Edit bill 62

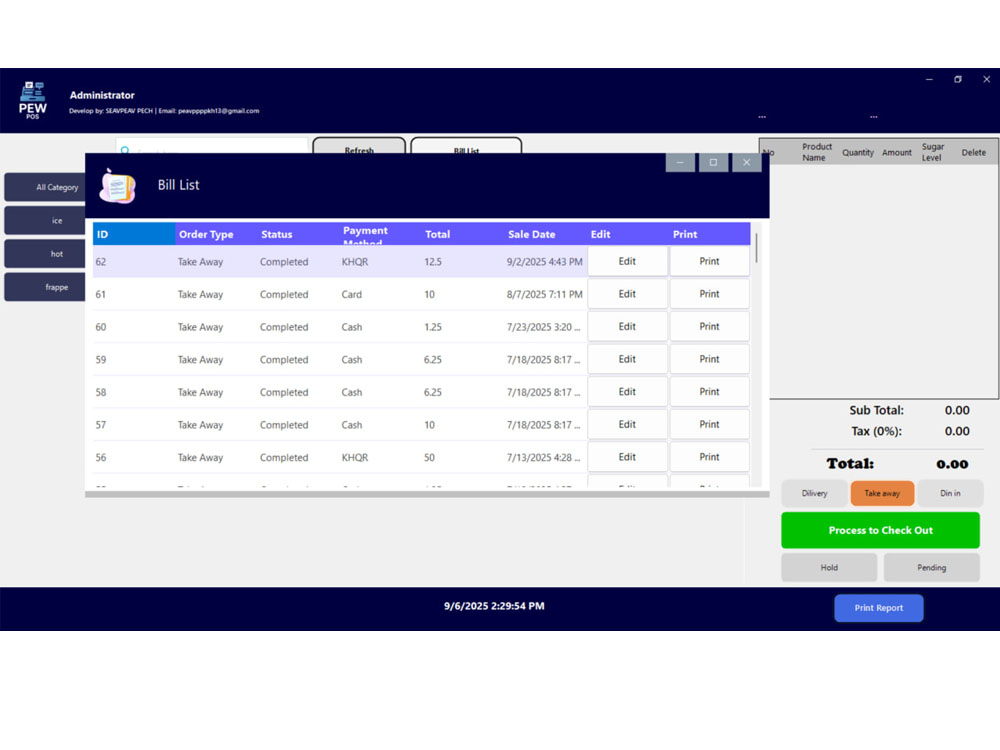tap(627, 261)
